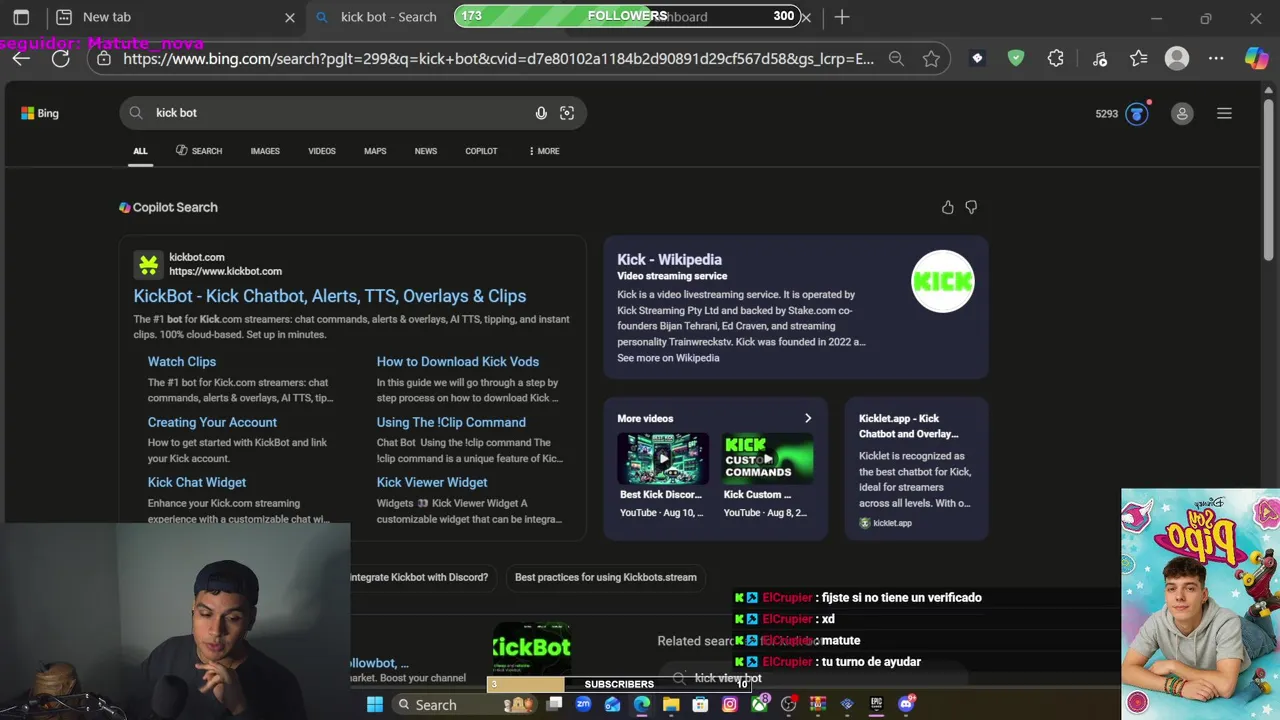The image size is (1280, 720).
Task: Click the green Kick logo image
Action: [943, 281]
